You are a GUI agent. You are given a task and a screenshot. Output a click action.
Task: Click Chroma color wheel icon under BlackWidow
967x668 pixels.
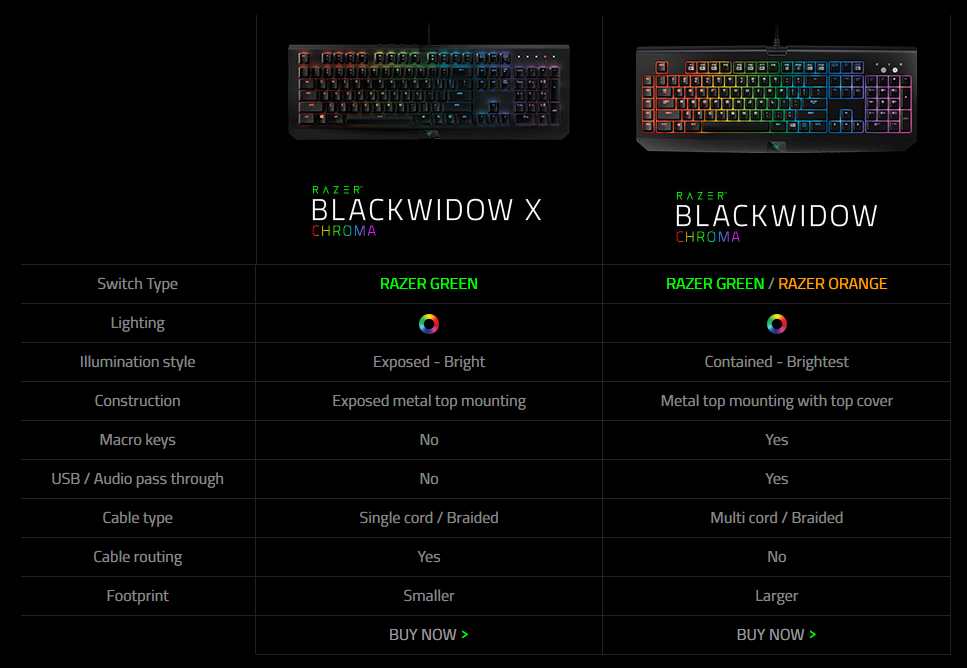[777, 323]
